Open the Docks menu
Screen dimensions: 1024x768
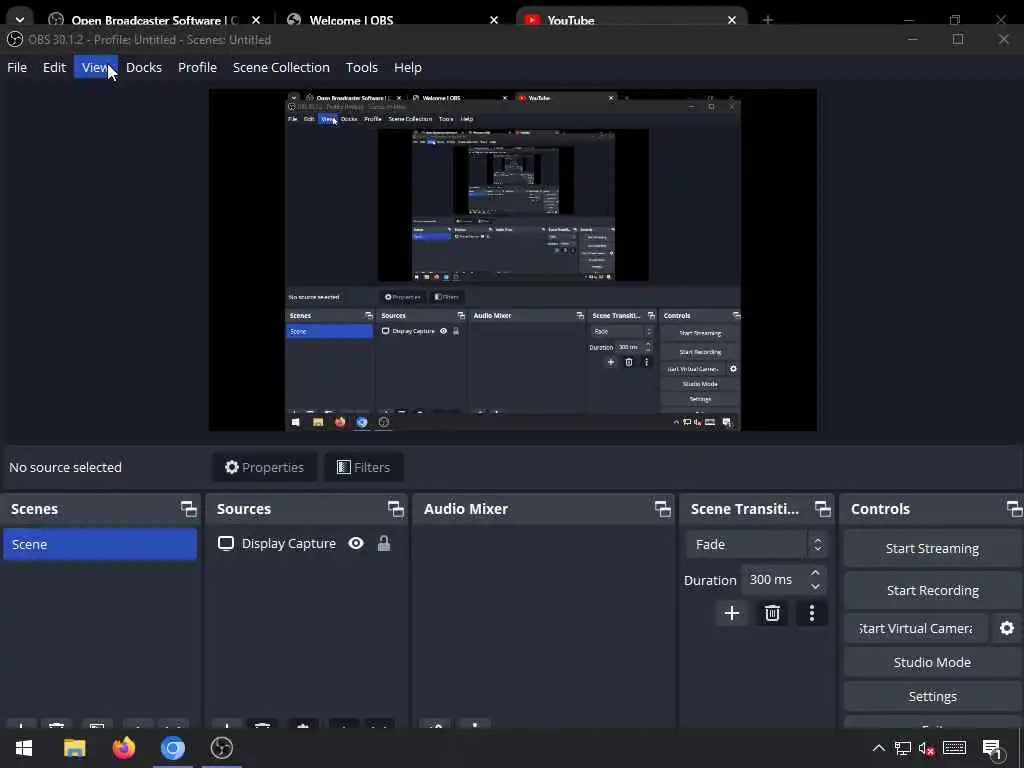pyautogui.click(x=144, y=67)
